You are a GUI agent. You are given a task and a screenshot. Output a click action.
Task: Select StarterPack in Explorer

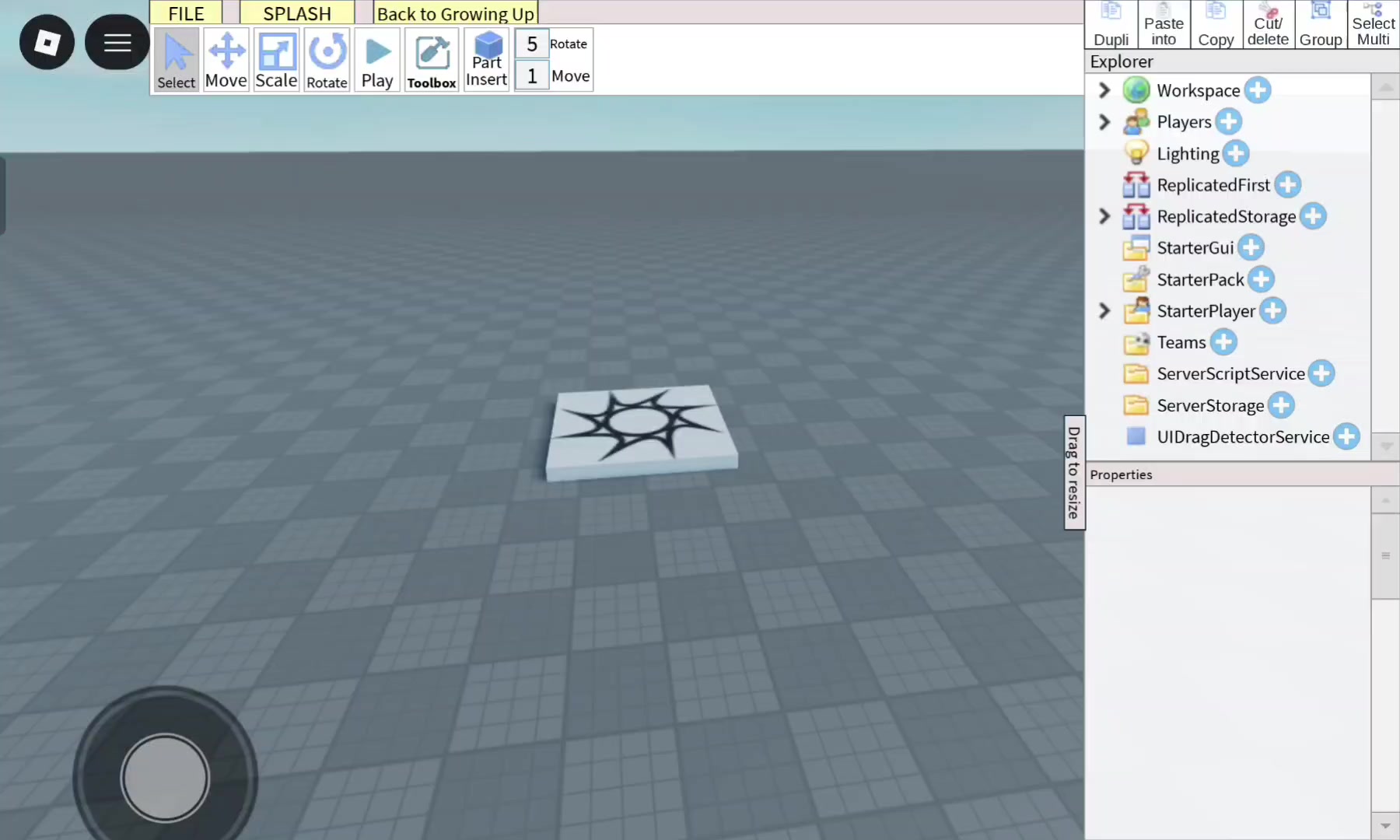1200,279
